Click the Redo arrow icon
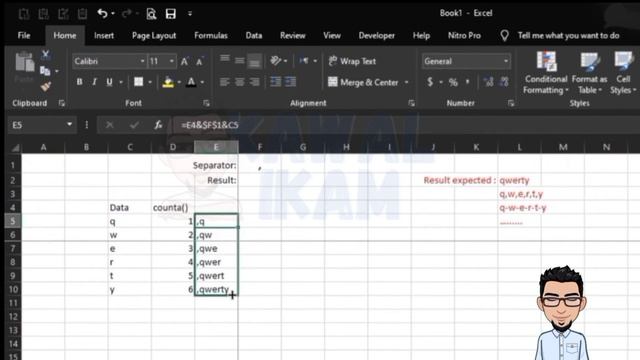This screenshot has width=640, height=360. pyautogui.click(x=127, y=14)
